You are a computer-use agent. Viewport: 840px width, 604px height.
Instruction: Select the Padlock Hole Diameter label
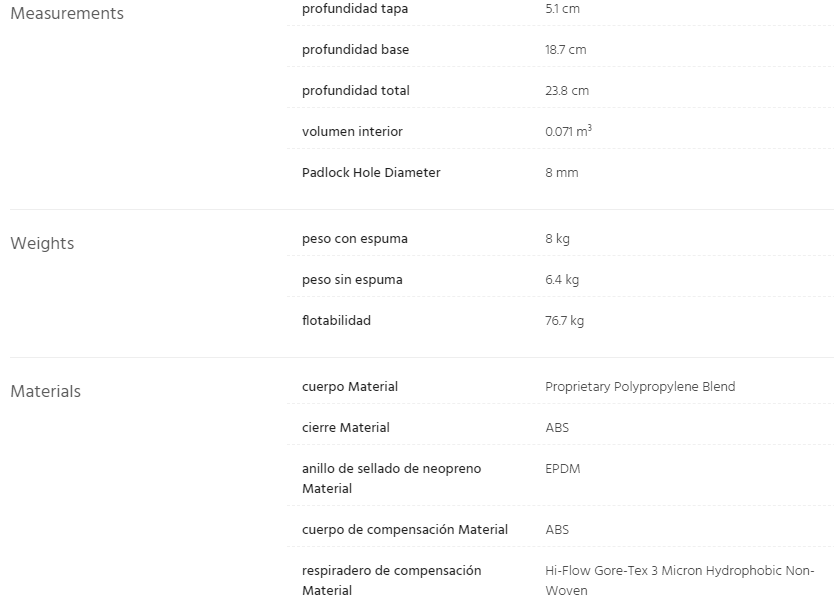pos(371,173)
